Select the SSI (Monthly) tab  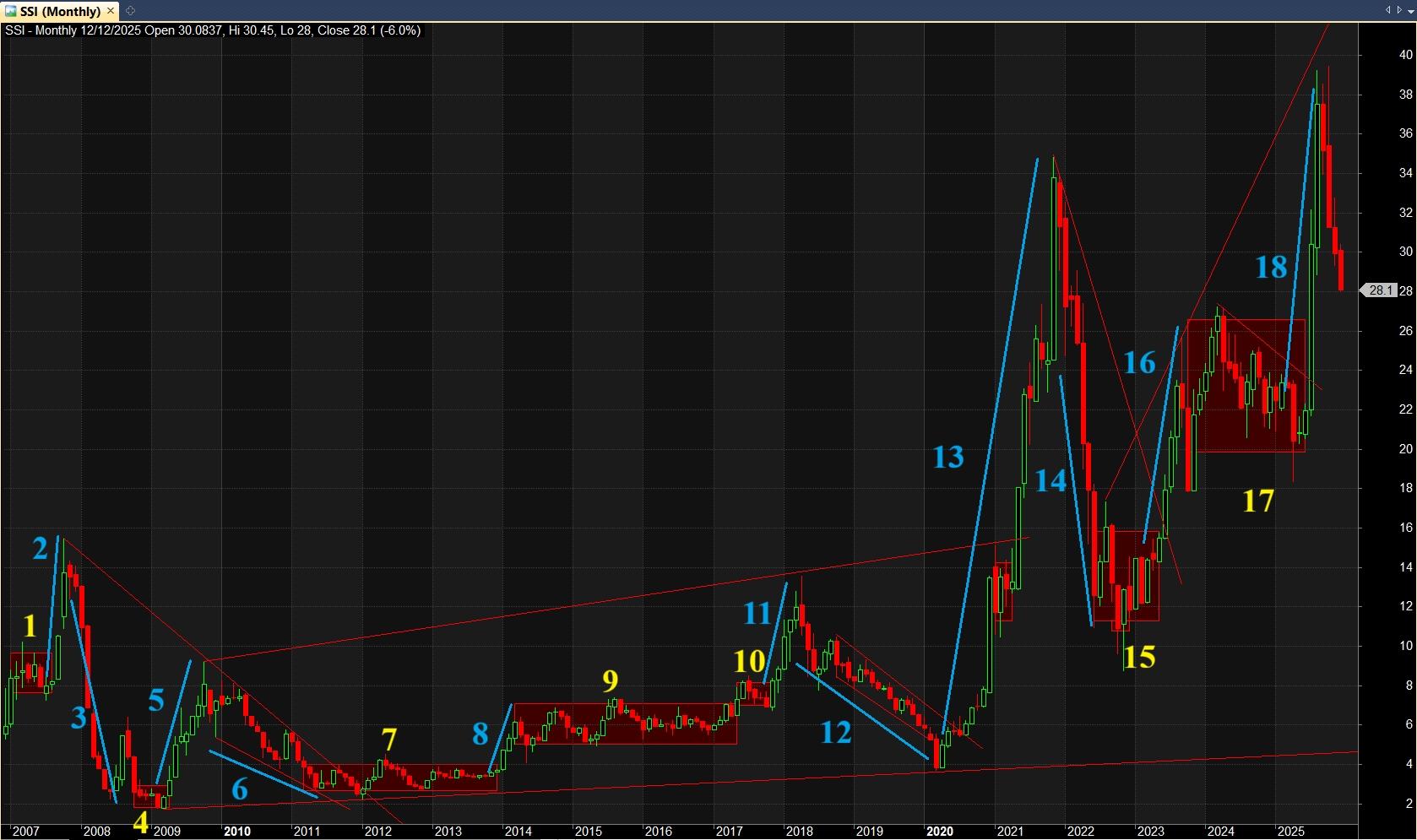point(59,11)
